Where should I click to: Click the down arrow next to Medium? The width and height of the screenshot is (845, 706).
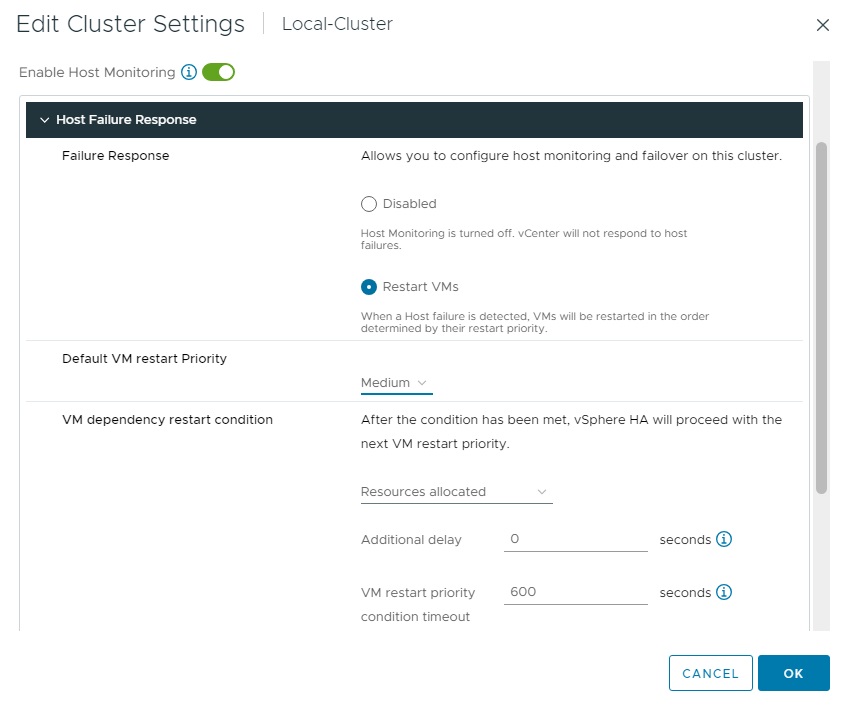click(x=422, y=383)
